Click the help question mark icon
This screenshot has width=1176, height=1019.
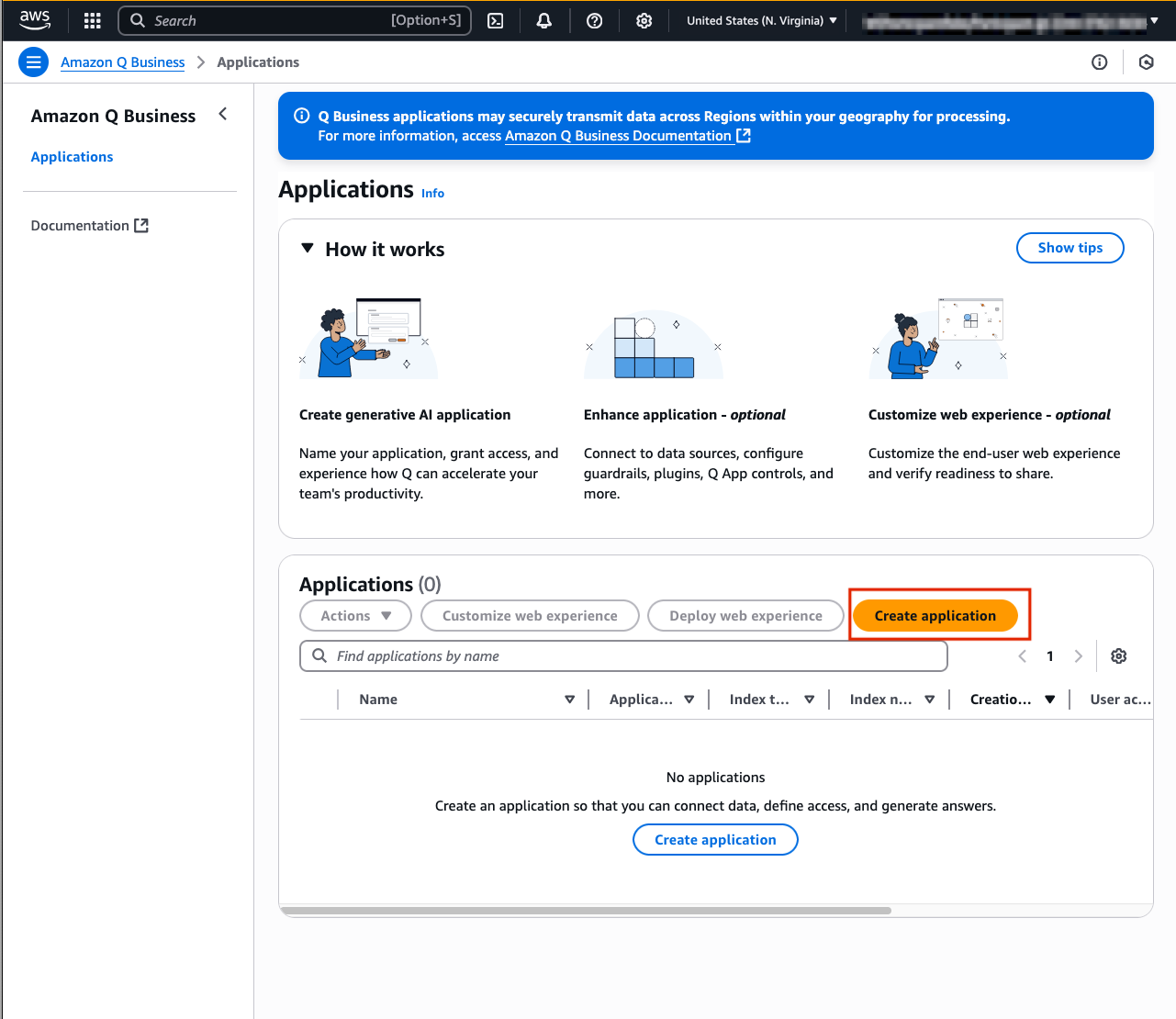594,20
